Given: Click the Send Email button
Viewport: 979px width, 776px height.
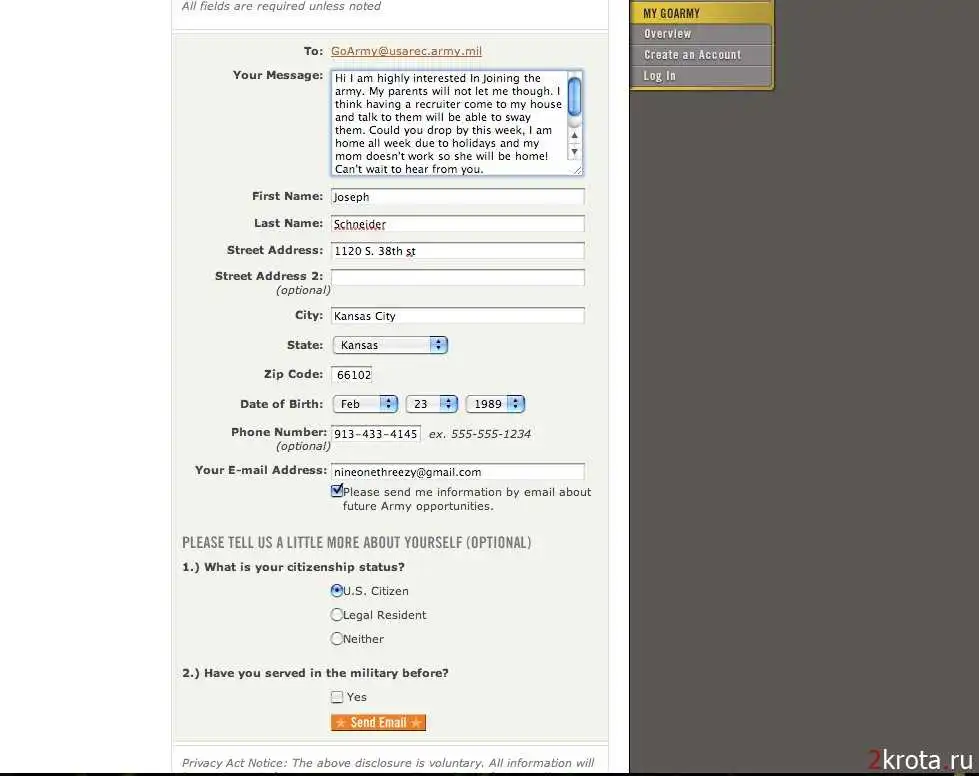Looking at the screenshot, I should coord(378,722).
